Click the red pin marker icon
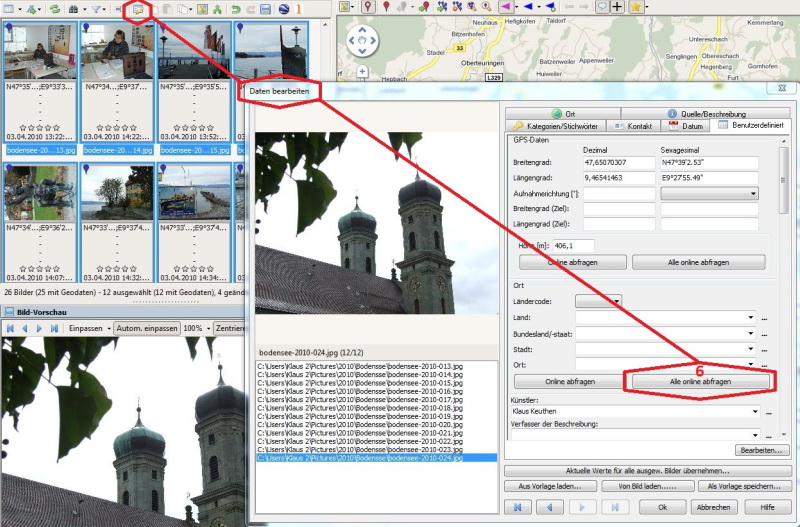Viewport: 800px width, 527px height. click(387, 7)
